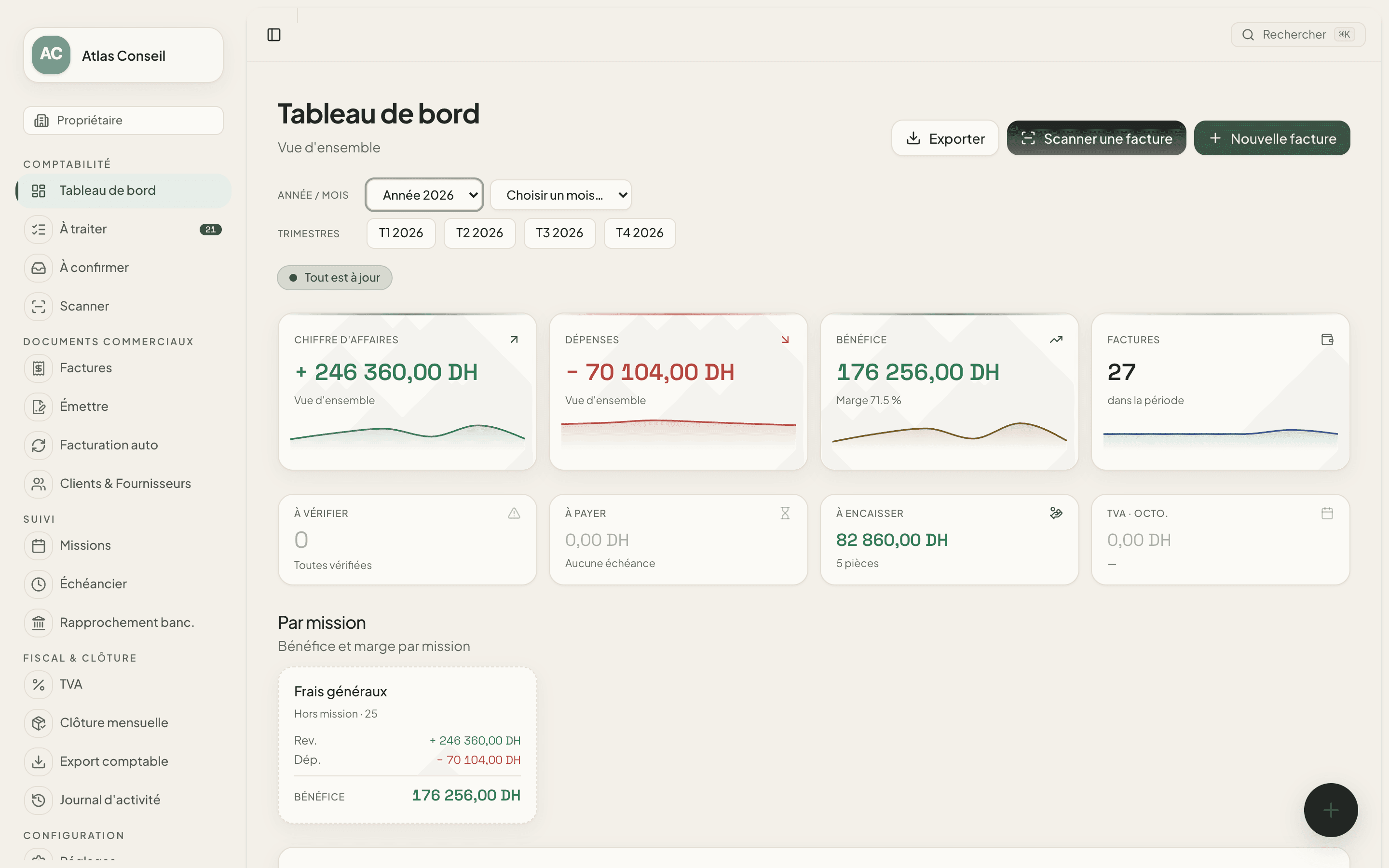The image size is (1389, 868).
Task: Open Export comptable download icon
Action: click(x=39, y=761)
